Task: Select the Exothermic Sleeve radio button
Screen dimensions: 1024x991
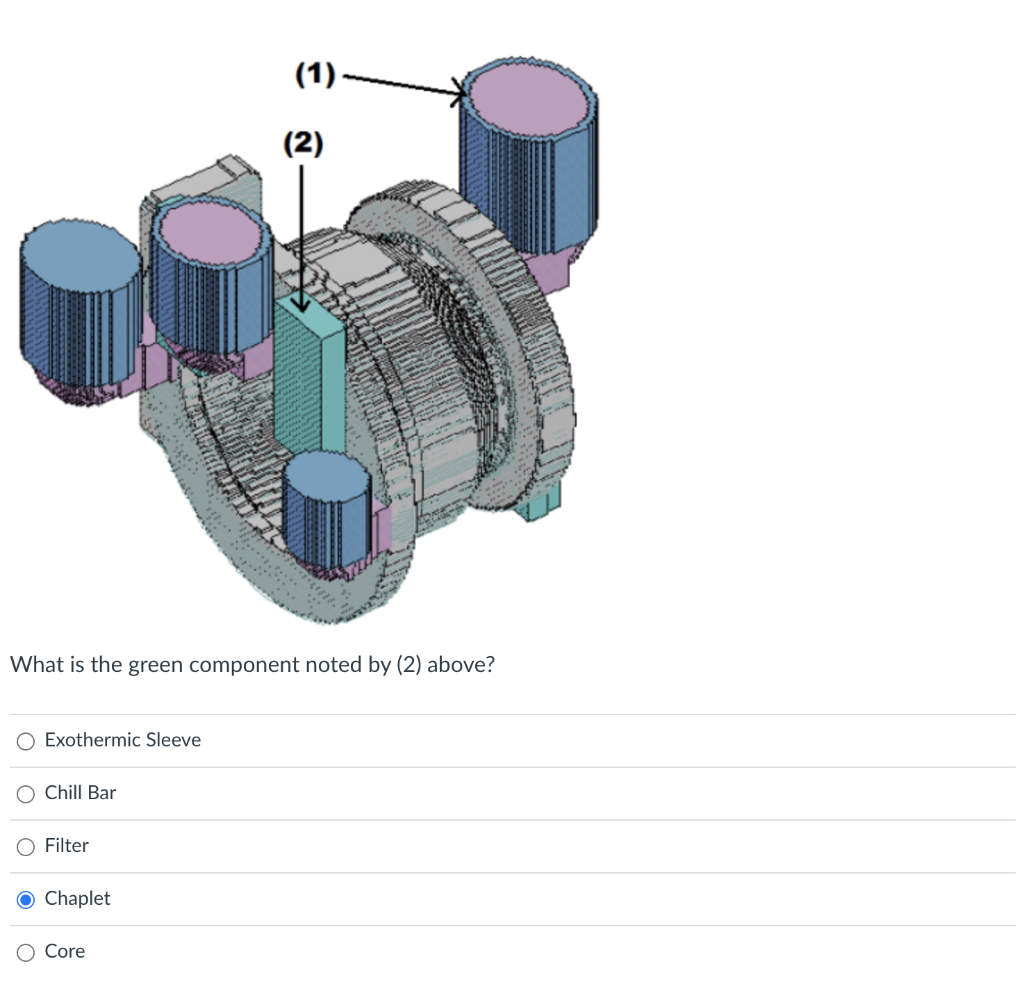Action: click(25, 741)
